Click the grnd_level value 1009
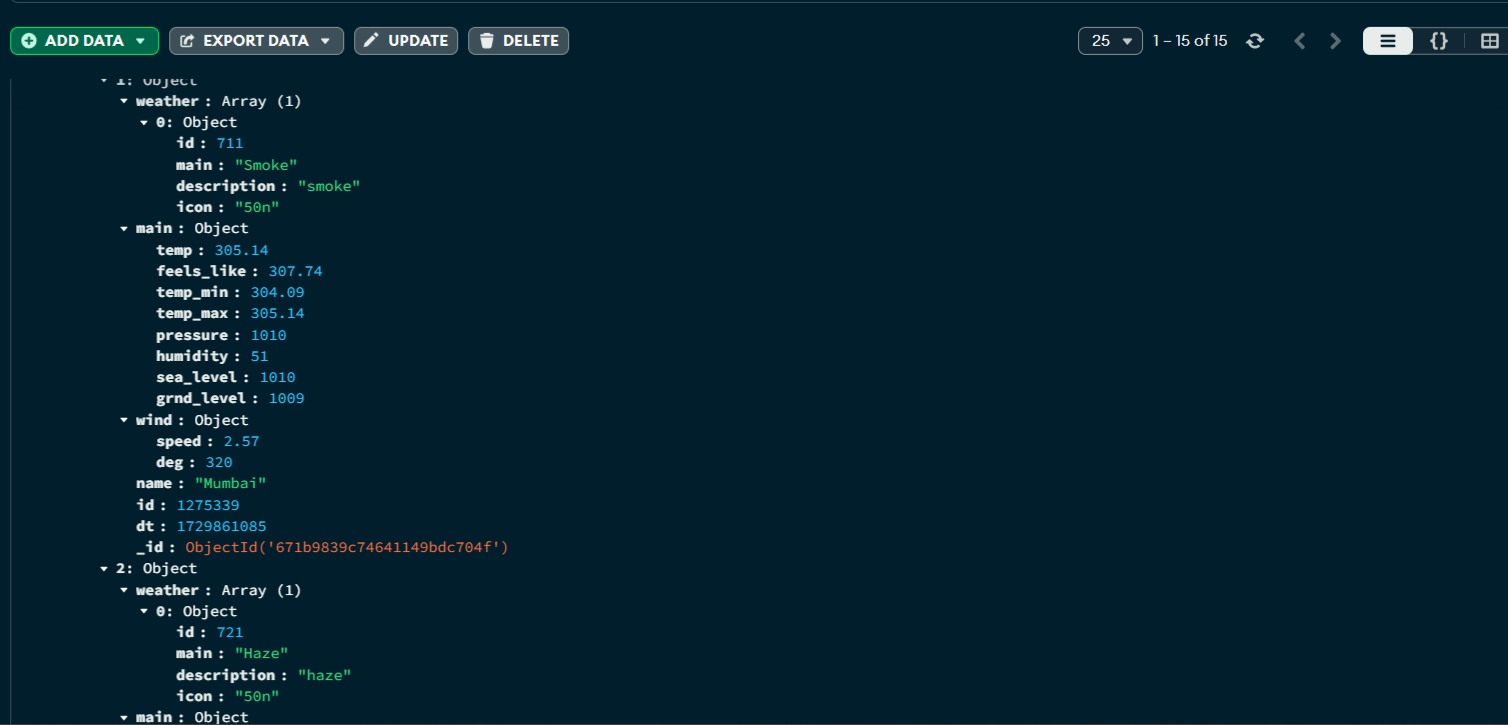The height and width of the screenshot is (725, 1508). (286, 398)
